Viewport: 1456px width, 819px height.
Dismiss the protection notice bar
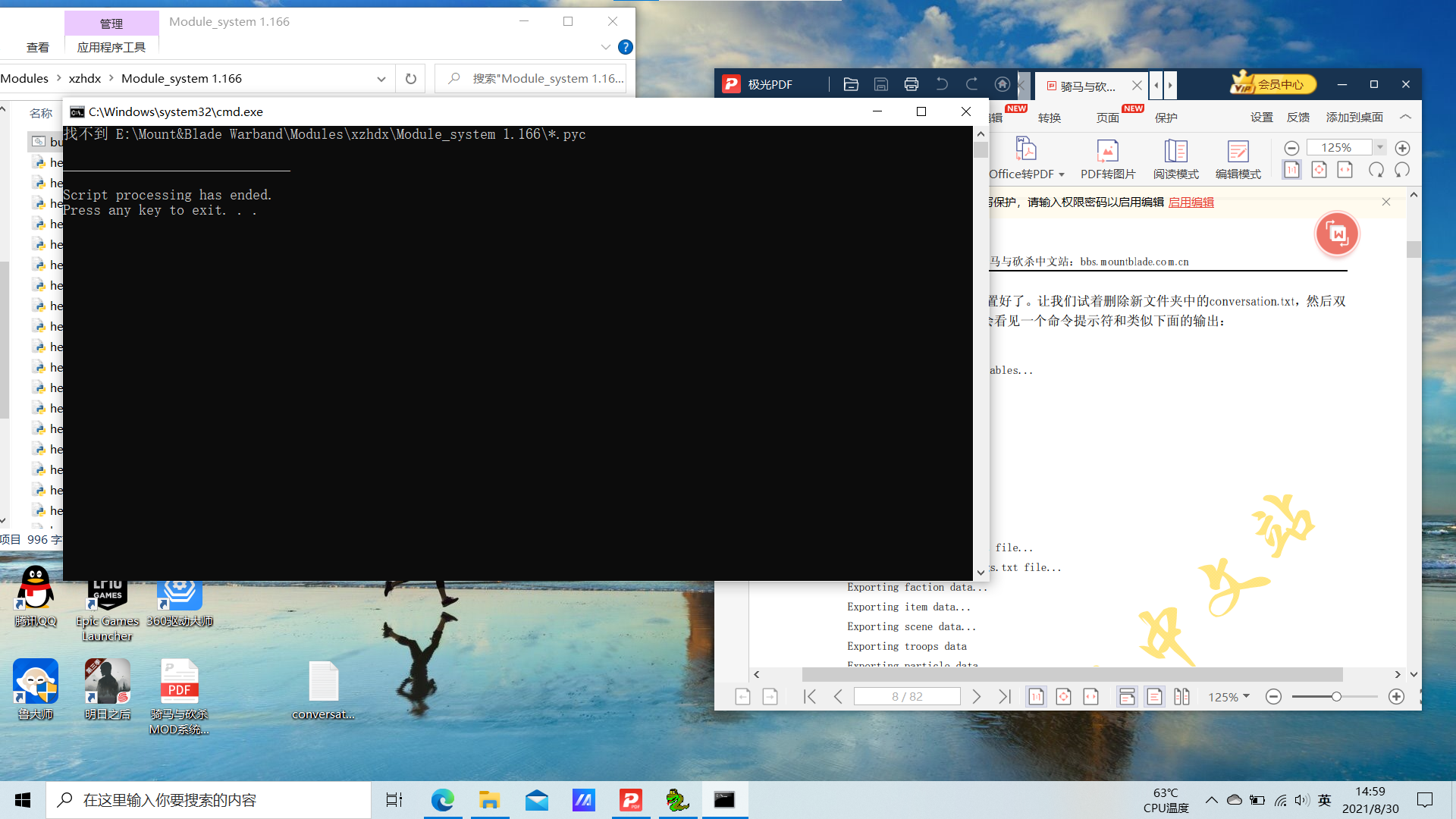click(x=1386, y=202)
